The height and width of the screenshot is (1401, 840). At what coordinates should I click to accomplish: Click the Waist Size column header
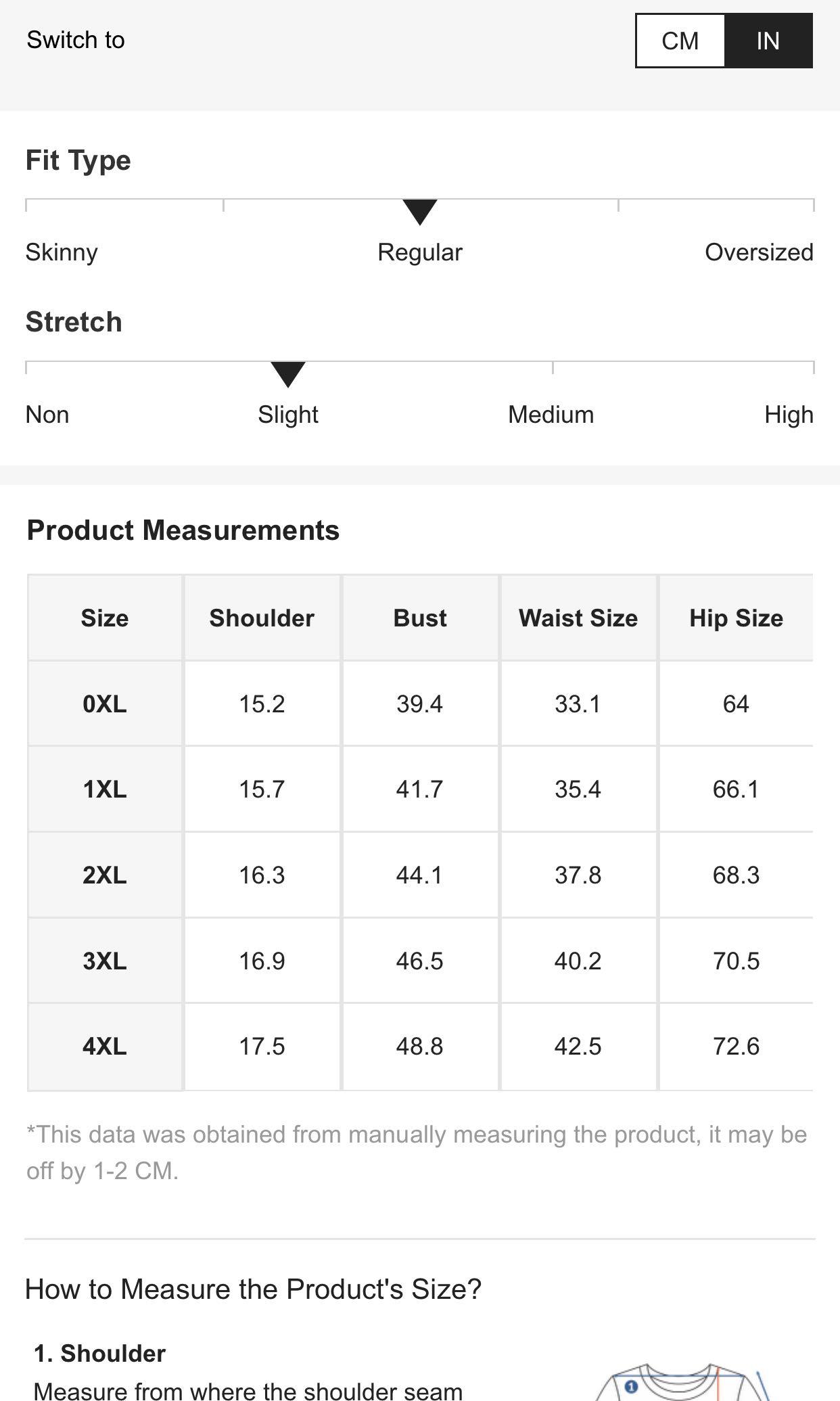coord(578,618)
